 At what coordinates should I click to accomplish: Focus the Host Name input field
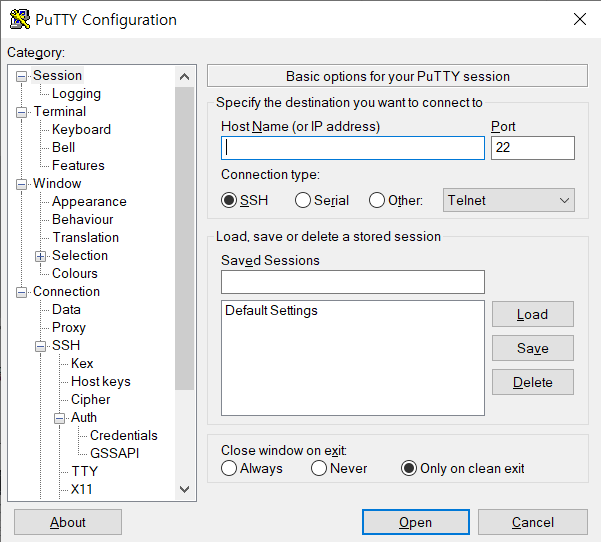pyautogui.click(x=353, y=148)
